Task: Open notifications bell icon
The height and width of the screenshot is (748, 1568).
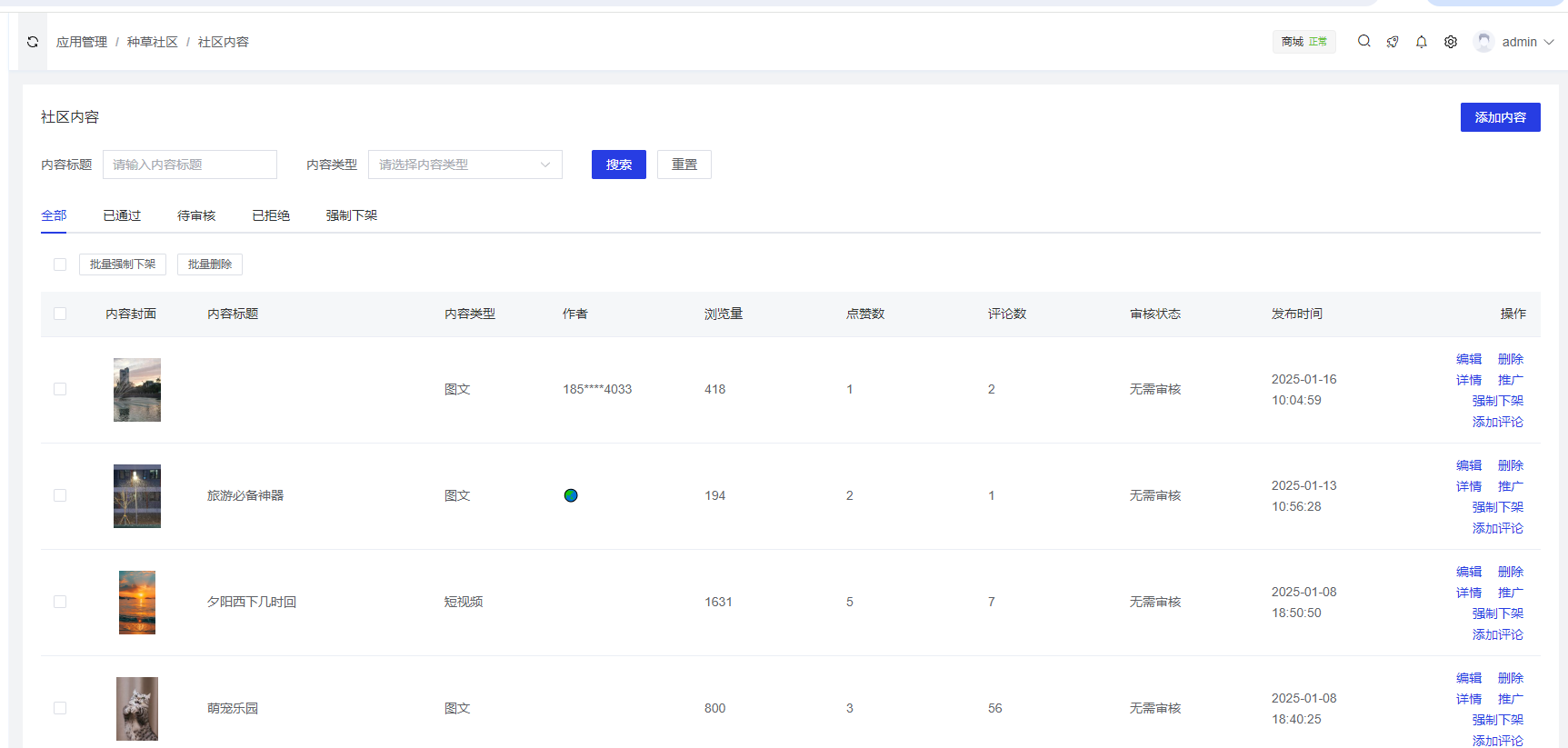Action: point(1422,42)
